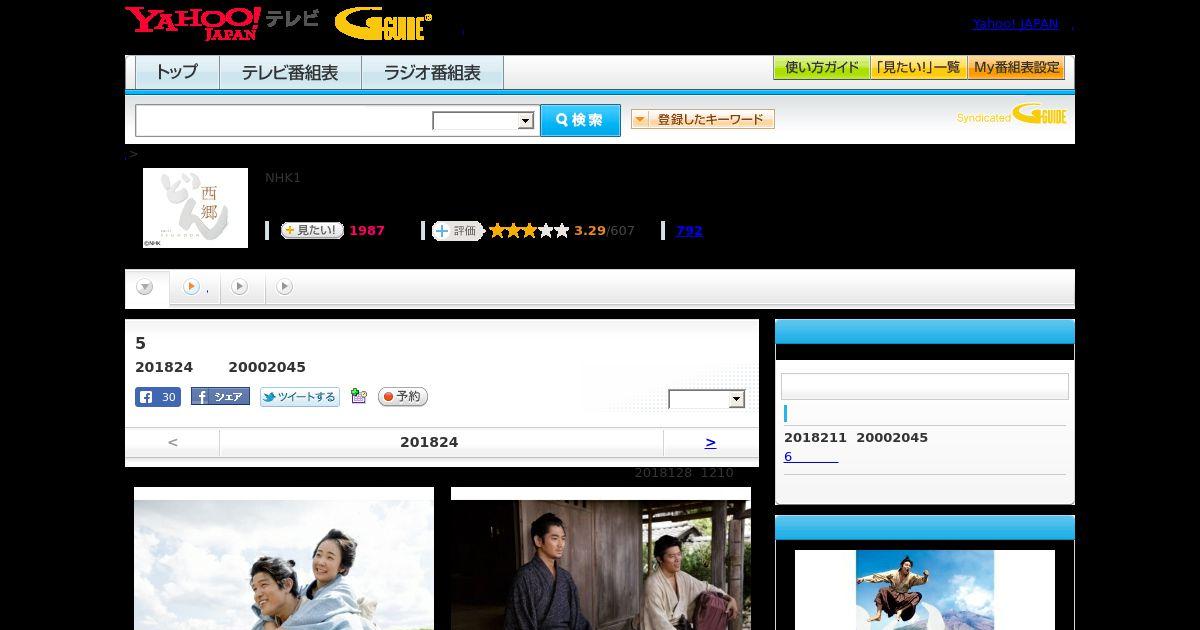The height and width of the screenshot is (630, 1200).
Task: Select the tab with the orange play icon
Action: (x=195, y=287)
